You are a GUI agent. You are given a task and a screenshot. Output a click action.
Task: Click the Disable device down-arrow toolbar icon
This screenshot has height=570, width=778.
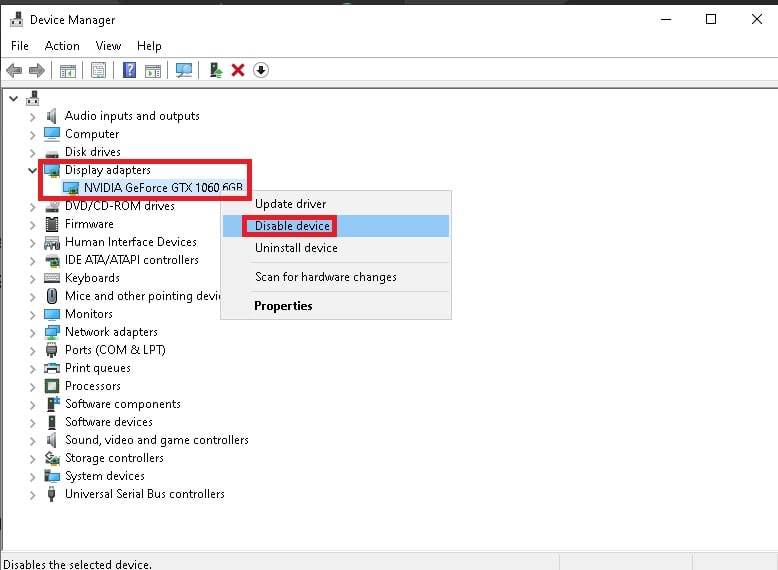[261, 70]
